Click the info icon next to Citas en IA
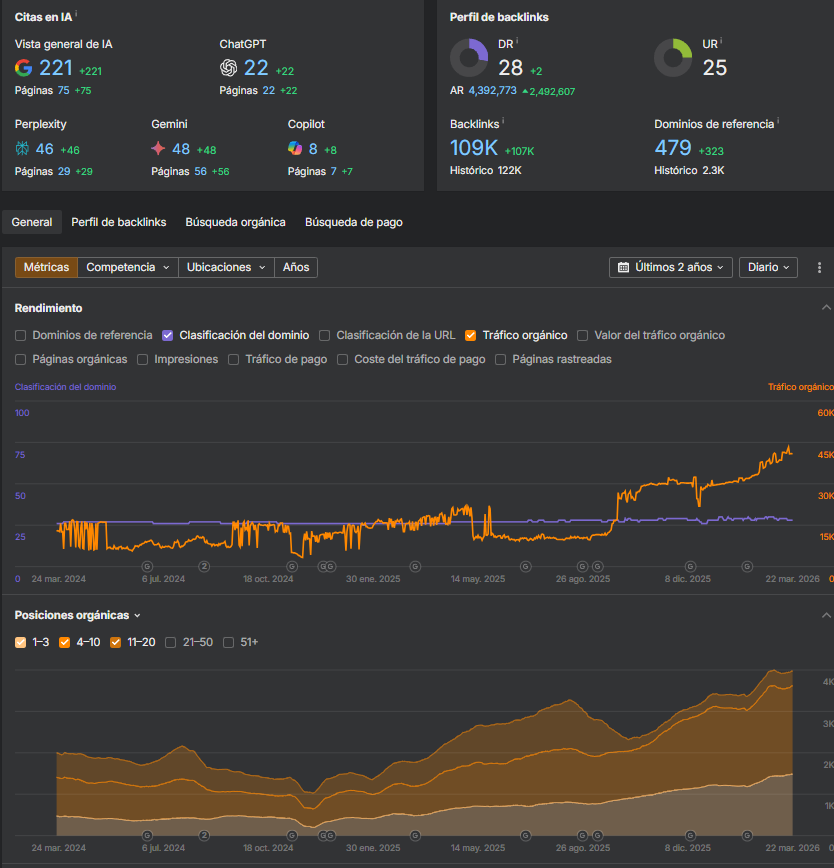 tap(77, 15)
